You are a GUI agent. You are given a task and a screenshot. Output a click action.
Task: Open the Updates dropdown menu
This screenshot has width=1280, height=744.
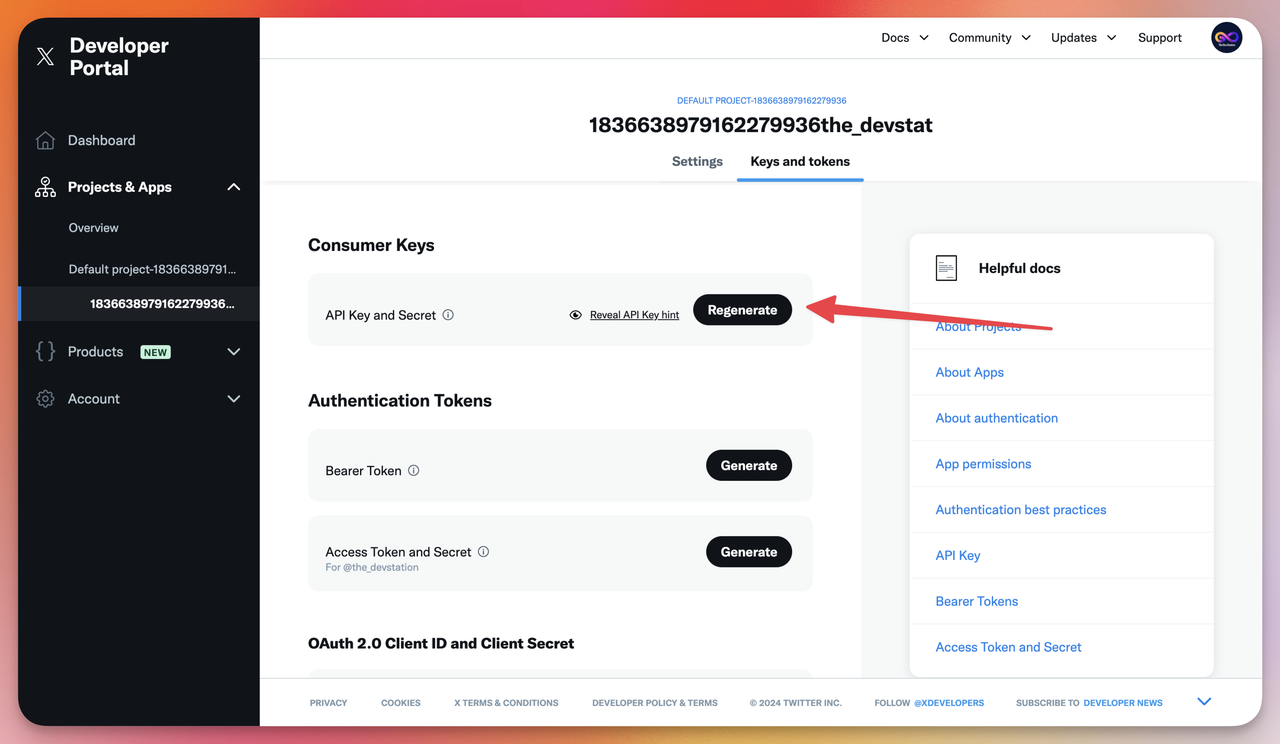(x=1083, y=38)
